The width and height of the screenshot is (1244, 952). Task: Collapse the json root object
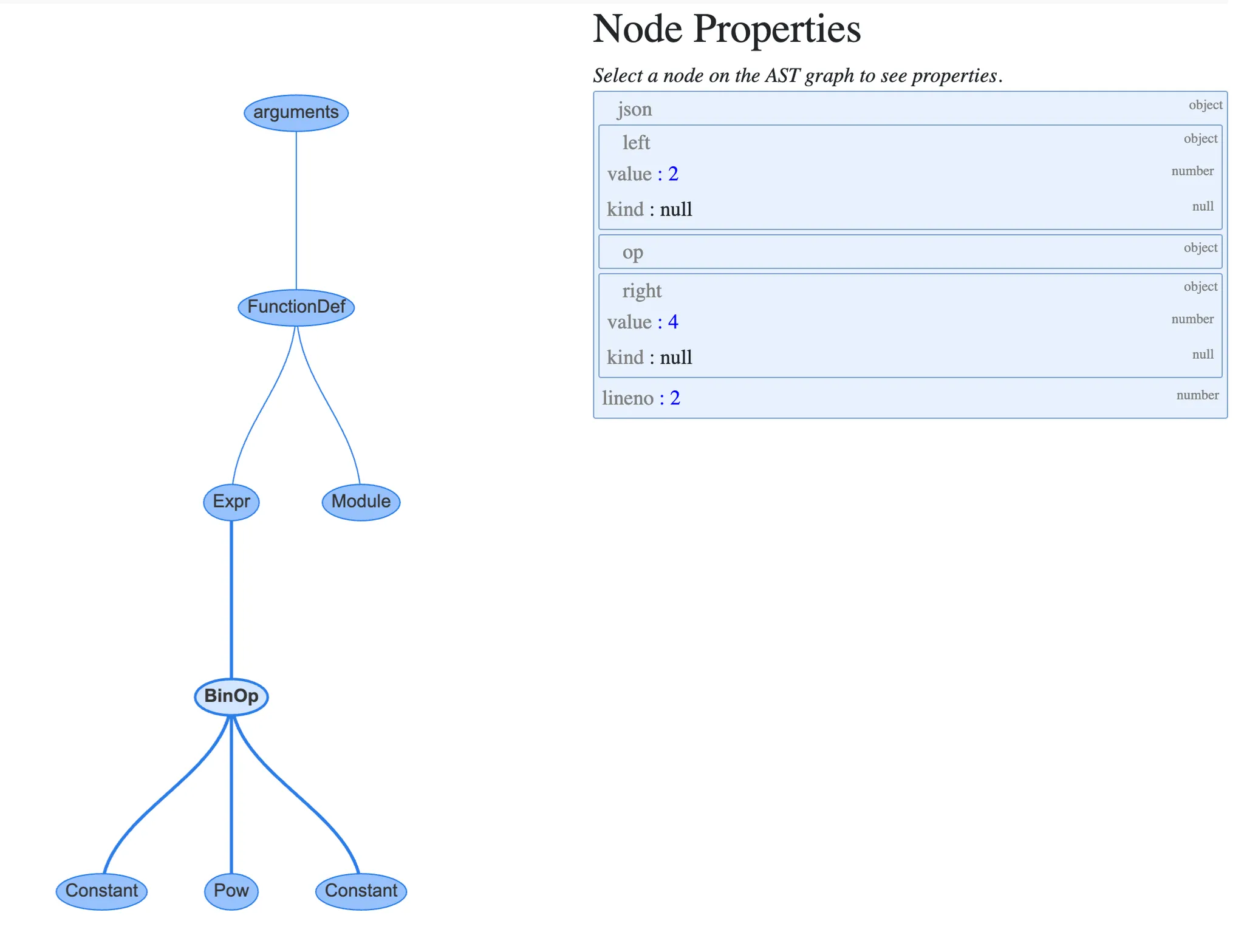point(634,109)
